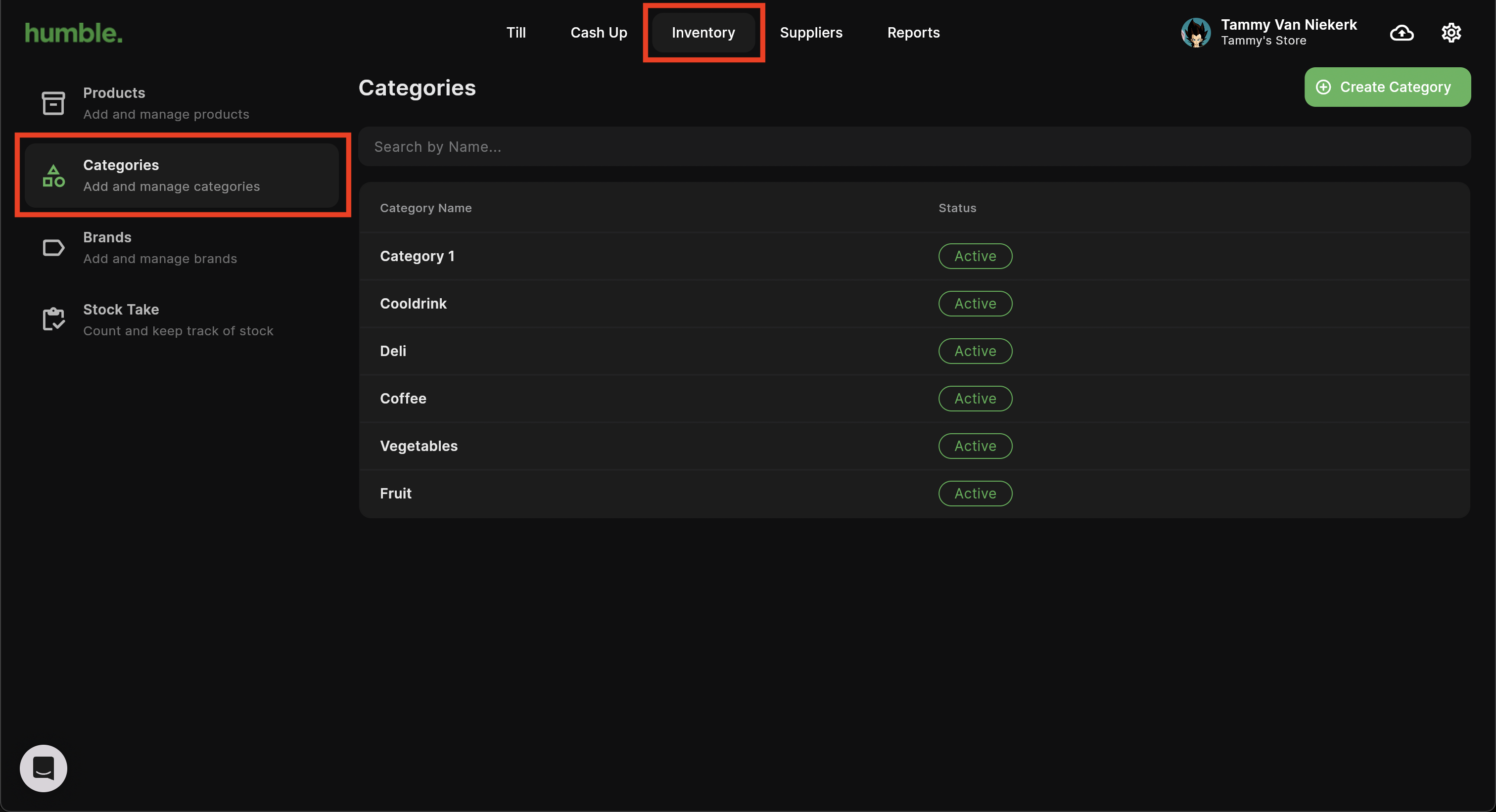Click the Search by Name field
The image size is (1496, 812).
(914, 147)
